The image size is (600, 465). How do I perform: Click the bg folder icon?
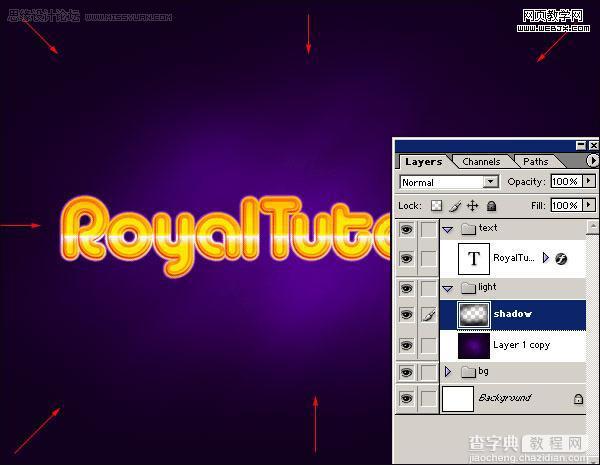point(468,372)
